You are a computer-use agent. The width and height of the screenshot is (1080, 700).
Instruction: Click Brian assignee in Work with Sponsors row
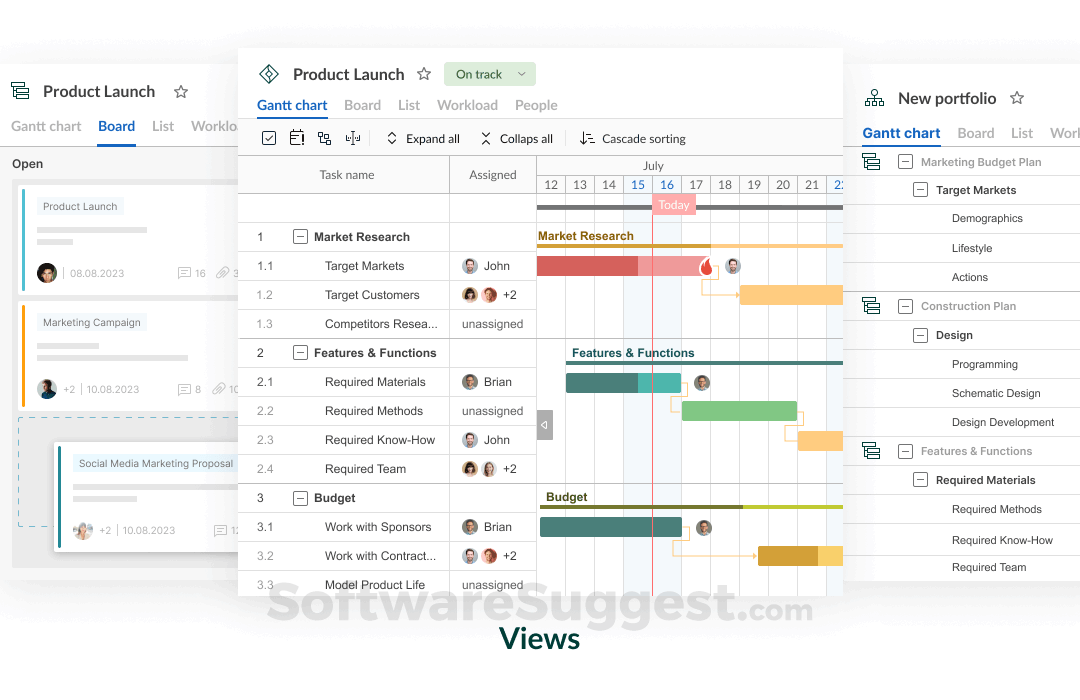497,527
